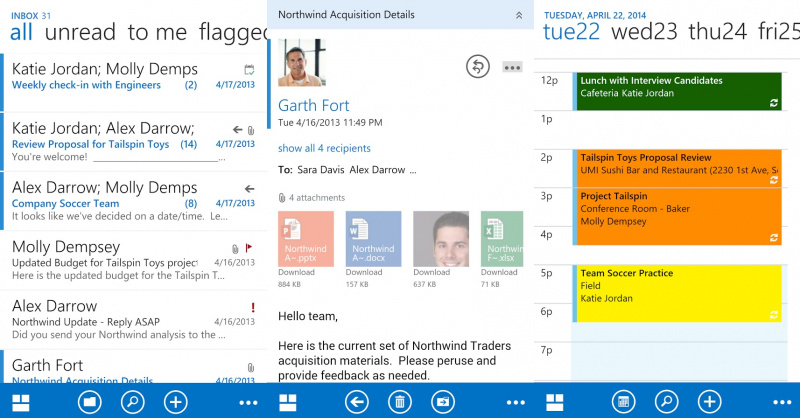The width and height of the screenshot is (800, 418).
Task: Open the Team Soccer Practice yellow event
Action: tap(677, 293)
